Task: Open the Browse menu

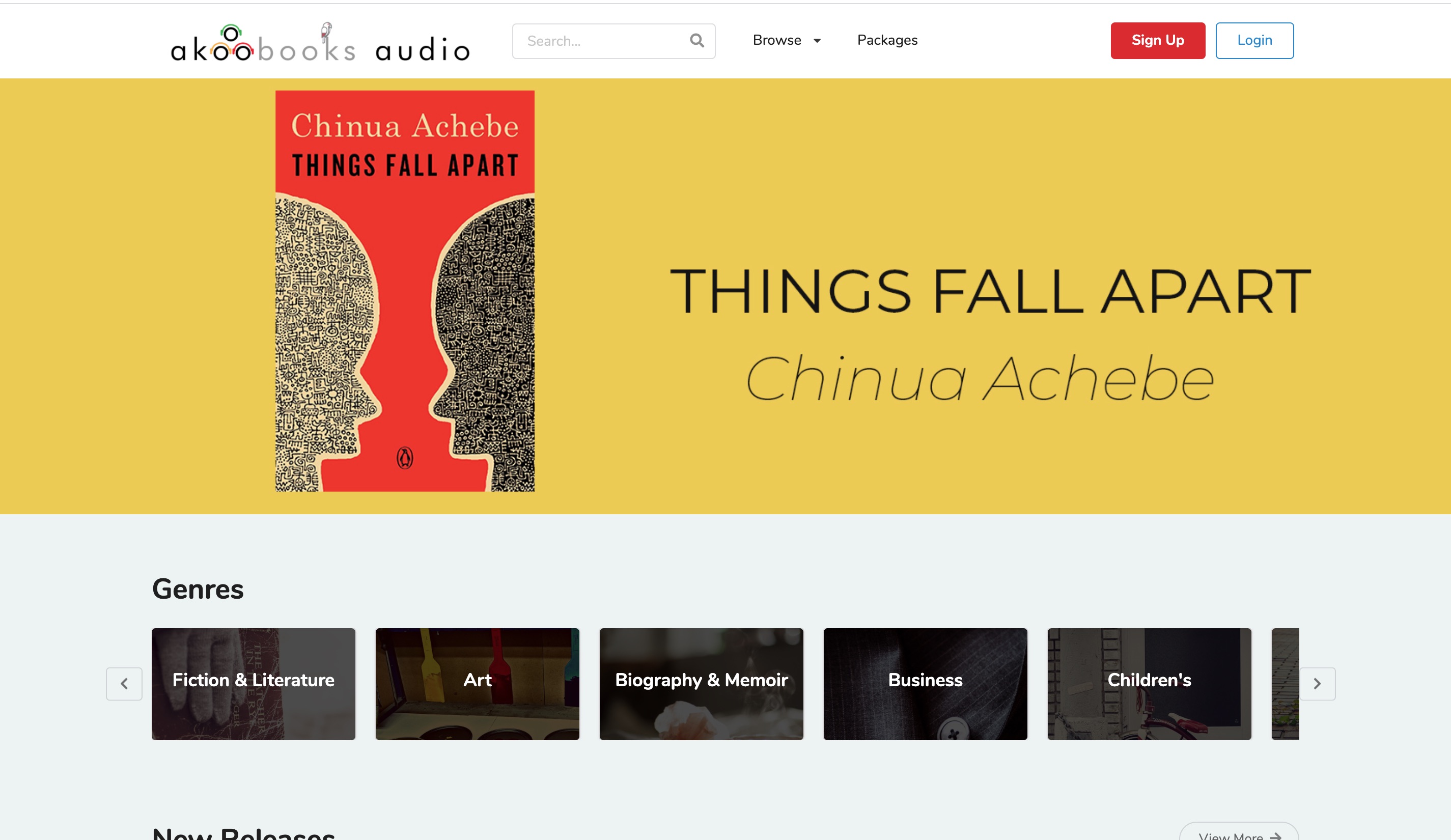Action: (x=787, y=40)
